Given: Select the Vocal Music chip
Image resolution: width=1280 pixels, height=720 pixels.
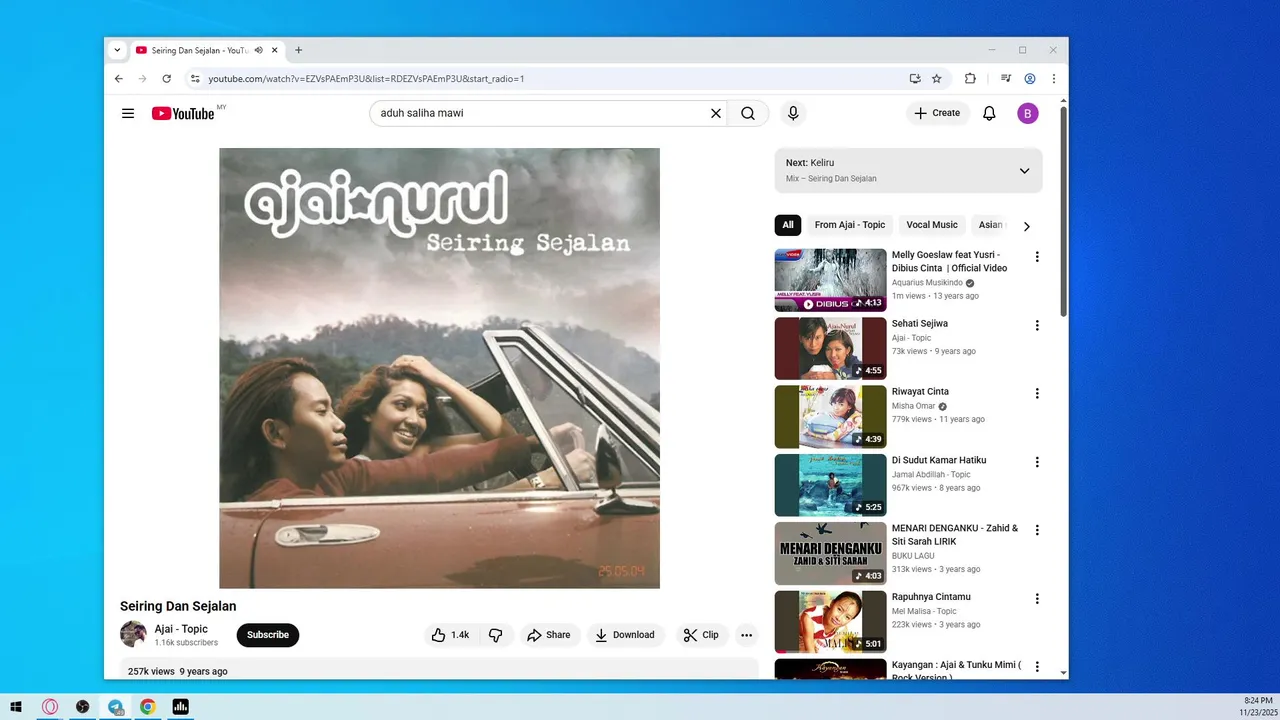Looking at the screenshot, I should (x=932, y=225).
